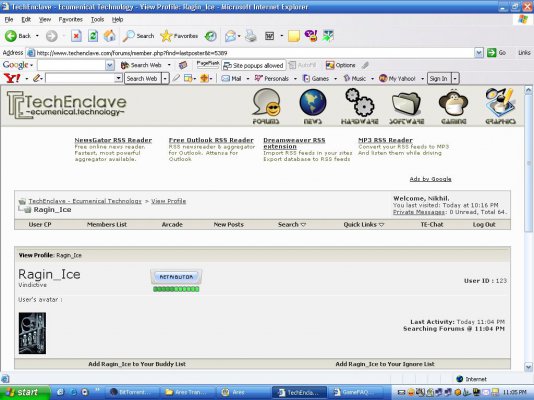Open the News globe icon
Image resolution: width=534 pixels, height=400 pixels.
(x=313, y=106)
